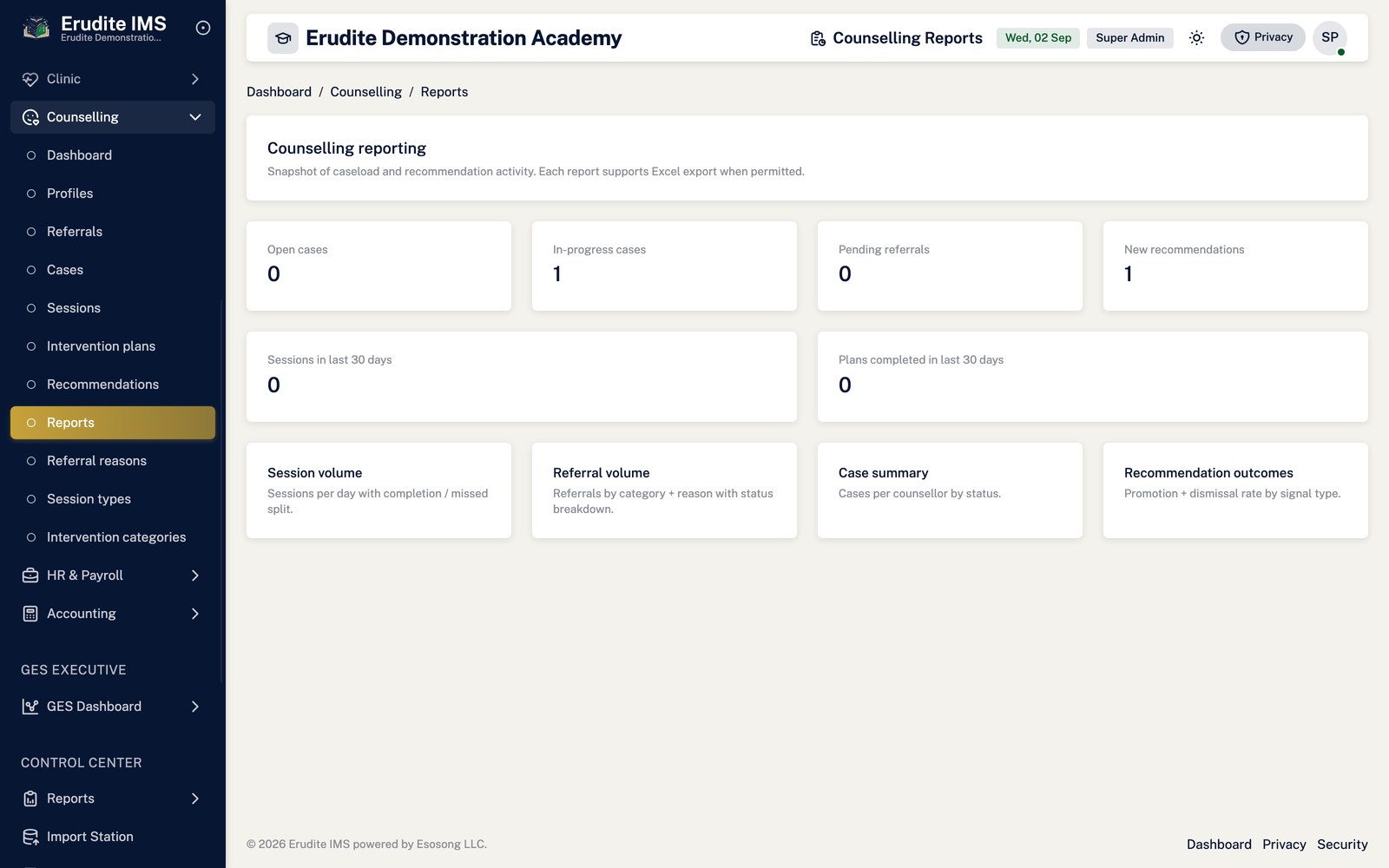Collapse the Counselling menu chevron
1389x868 pixels.
point(195,117)
